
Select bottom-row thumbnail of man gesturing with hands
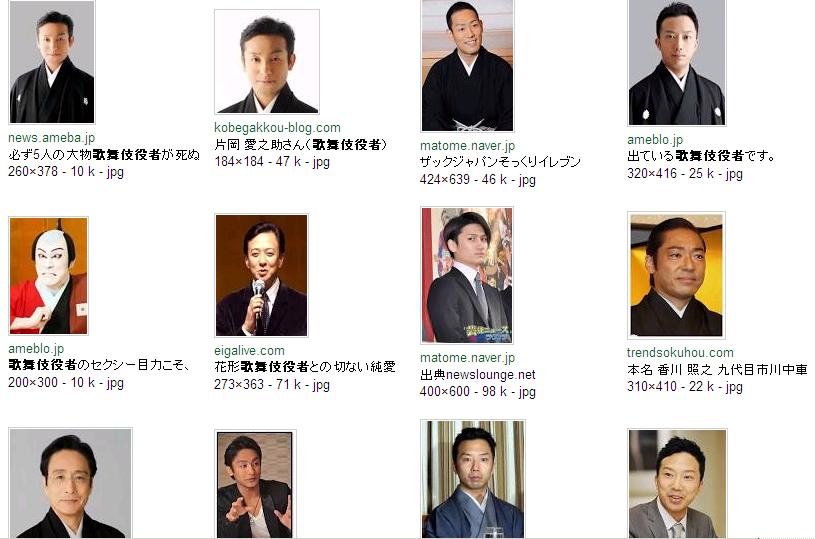255,484
